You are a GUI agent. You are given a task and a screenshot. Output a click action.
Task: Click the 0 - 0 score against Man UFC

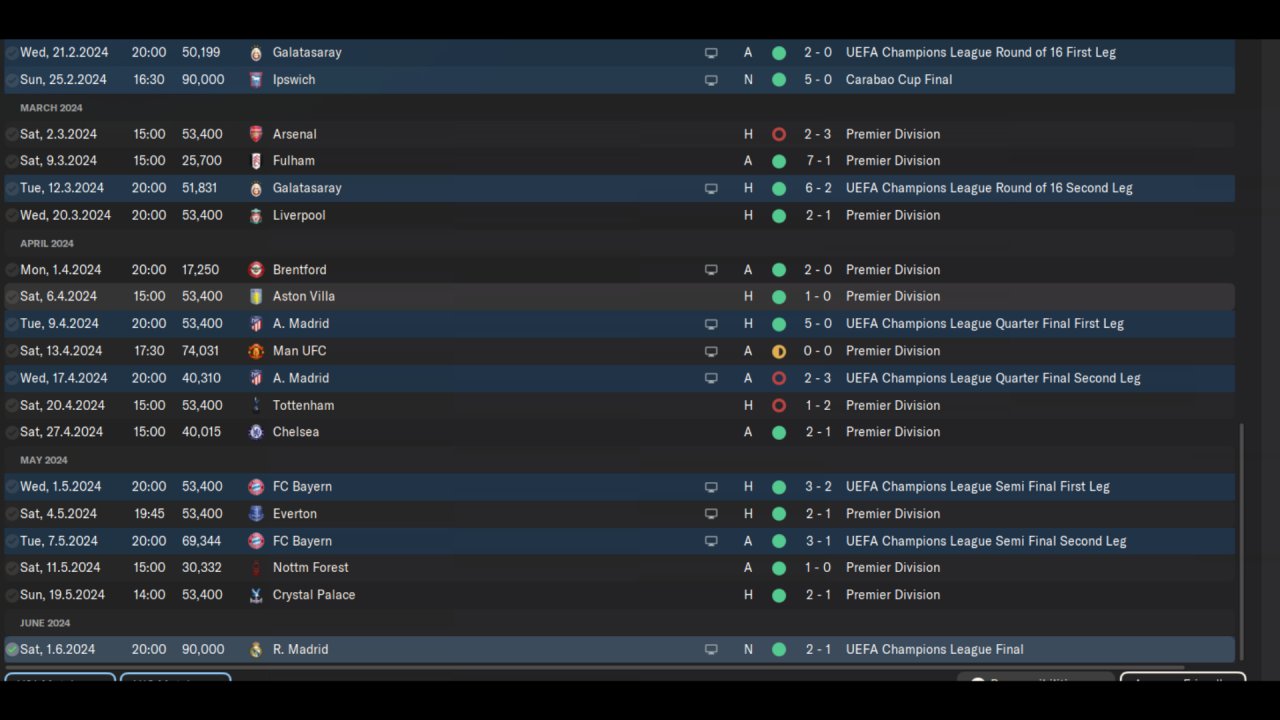[x=817, y=351]
